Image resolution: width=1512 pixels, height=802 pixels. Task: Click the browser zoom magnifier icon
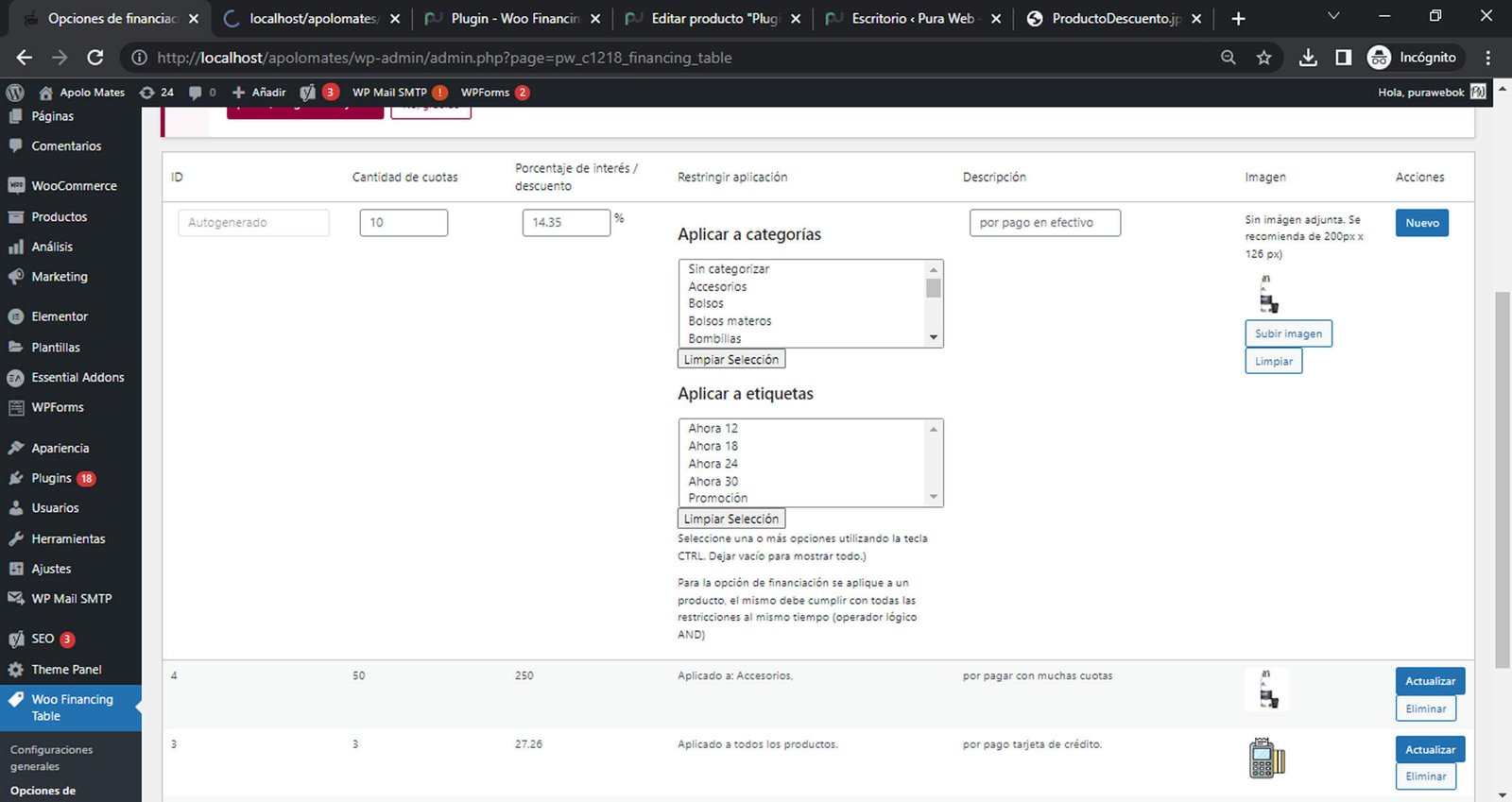coord(1228,58)
